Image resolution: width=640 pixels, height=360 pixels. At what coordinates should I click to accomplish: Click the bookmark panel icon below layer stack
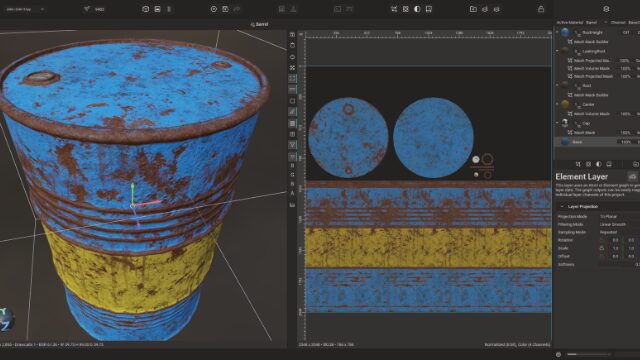tap(609, 164)
